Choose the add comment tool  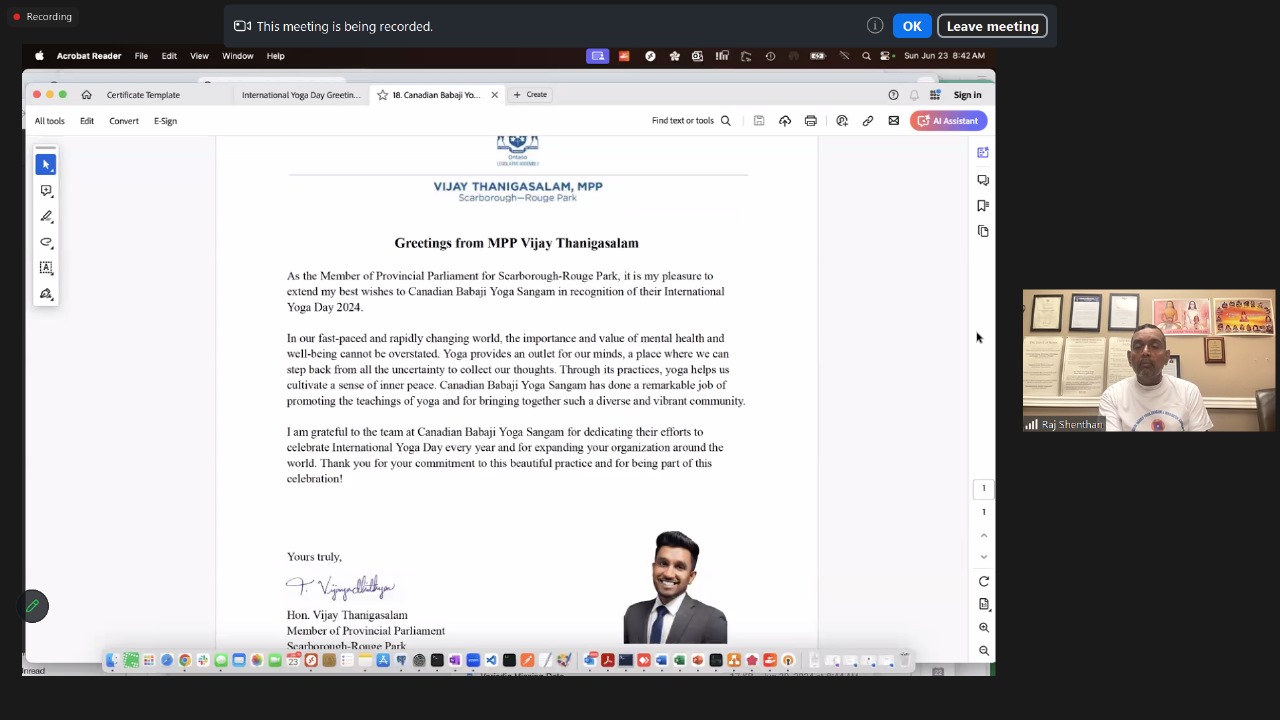click(46, 190)
